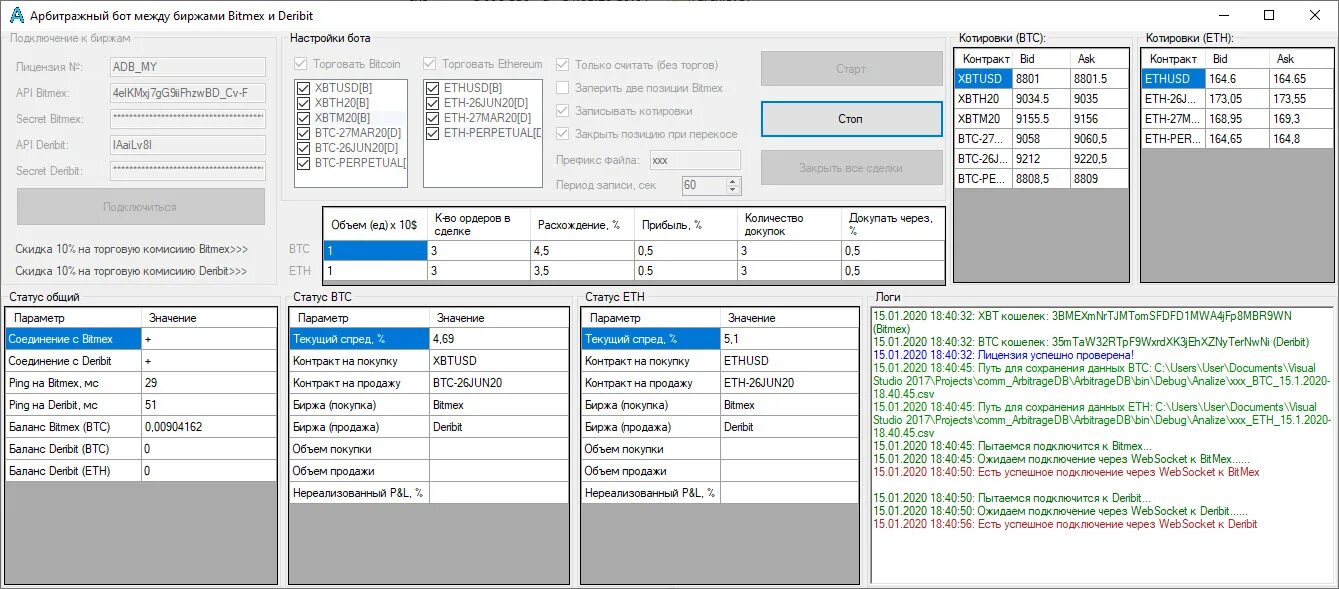Minimize the arbitrage bot window
This screenshot has width=1339, height=589.
(x=1224, y=15)
